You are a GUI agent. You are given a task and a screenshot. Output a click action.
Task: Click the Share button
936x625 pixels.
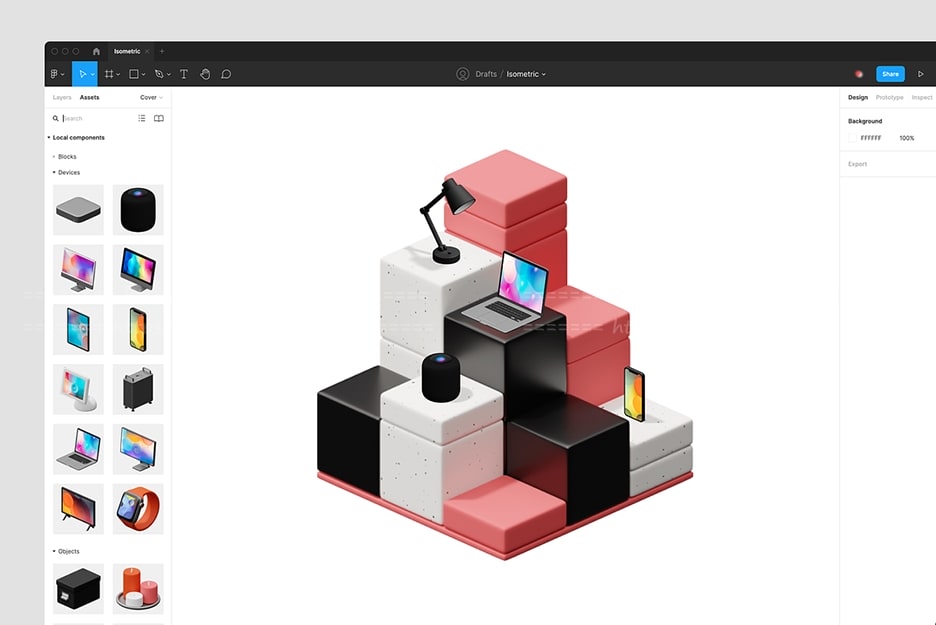[890, 74]
